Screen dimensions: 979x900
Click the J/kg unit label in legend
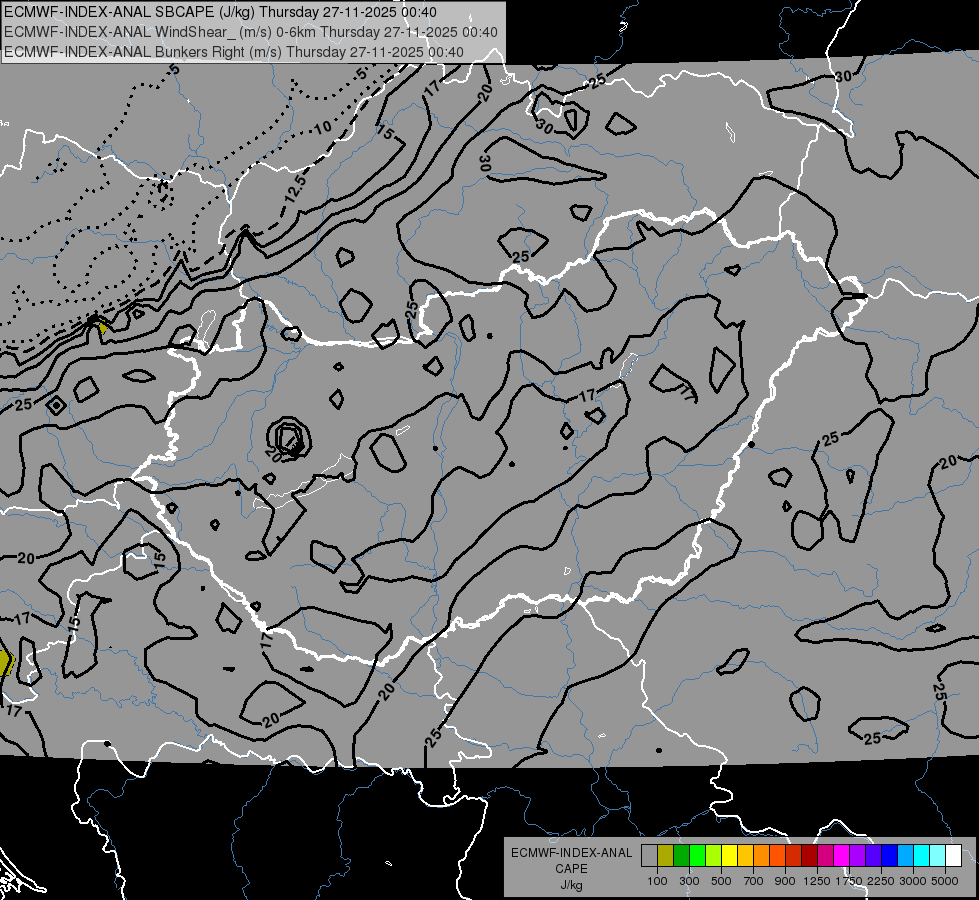571,885
